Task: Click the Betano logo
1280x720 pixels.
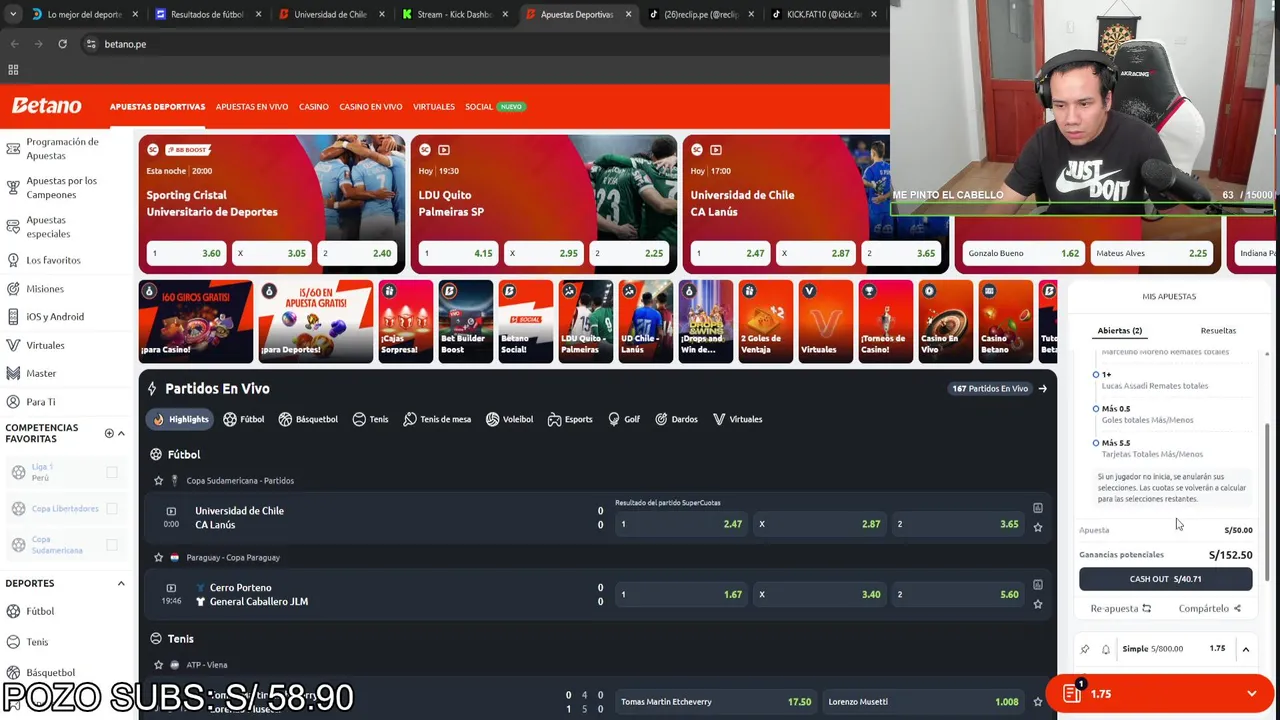Action: click(46, 106)
